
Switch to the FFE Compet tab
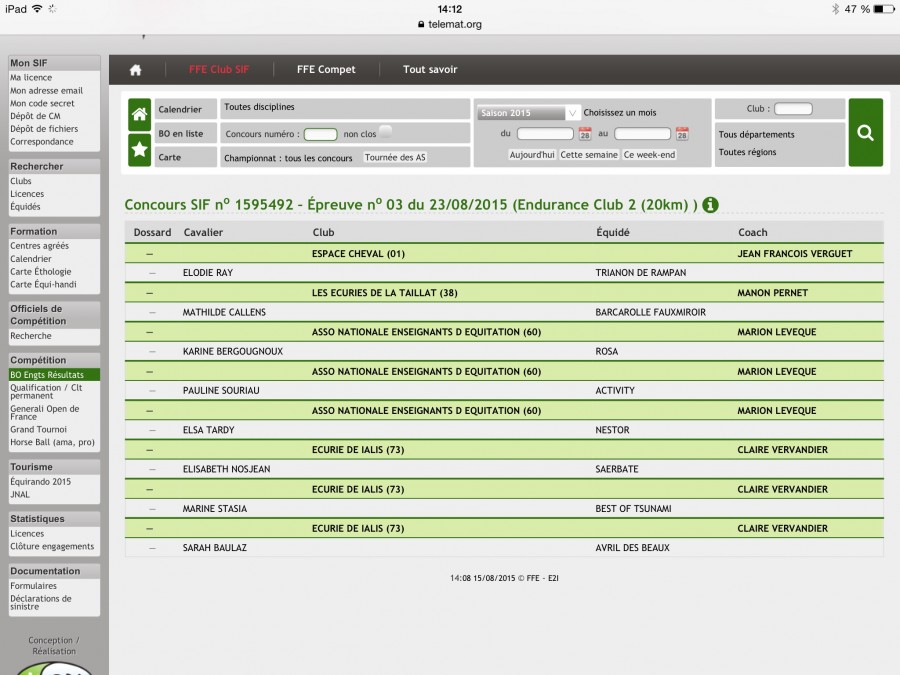point(326,70)
